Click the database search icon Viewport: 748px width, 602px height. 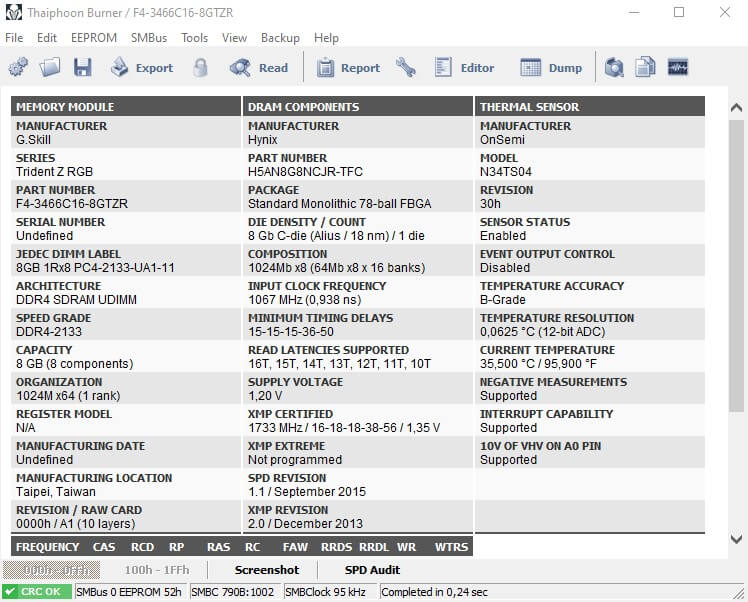614,68
